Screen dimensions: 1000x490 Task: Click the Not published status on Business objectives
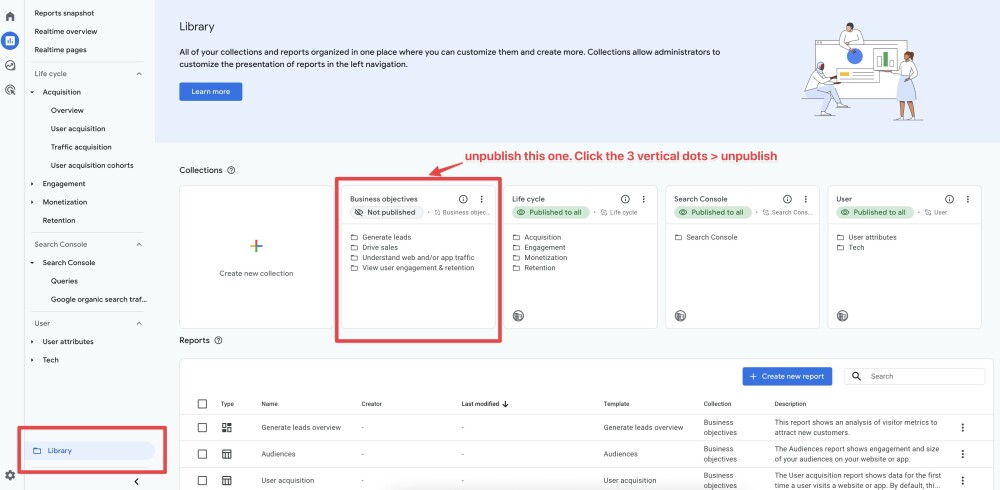386,212
